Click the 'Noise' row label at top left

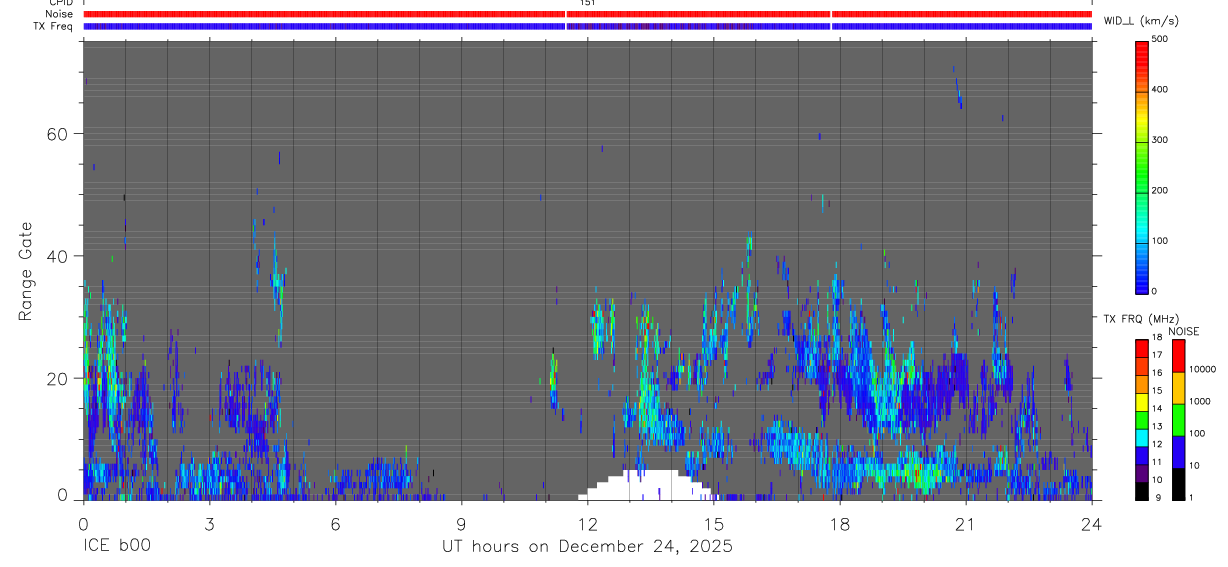[x=61, y=14]
